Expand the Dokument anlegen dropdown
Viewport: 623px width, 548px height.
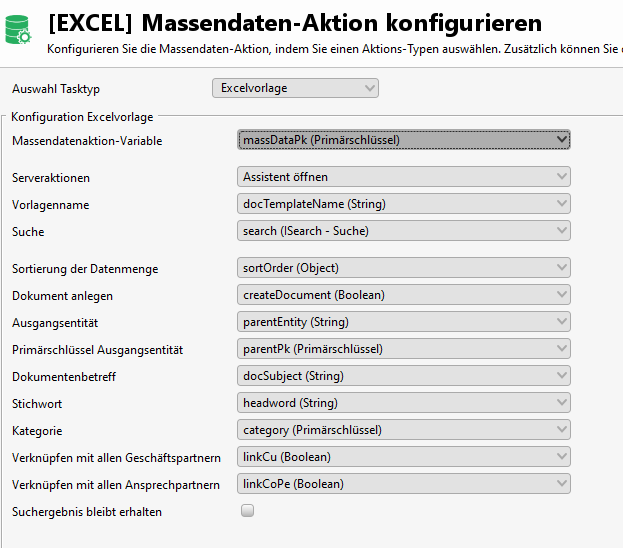tap(404, 295)
